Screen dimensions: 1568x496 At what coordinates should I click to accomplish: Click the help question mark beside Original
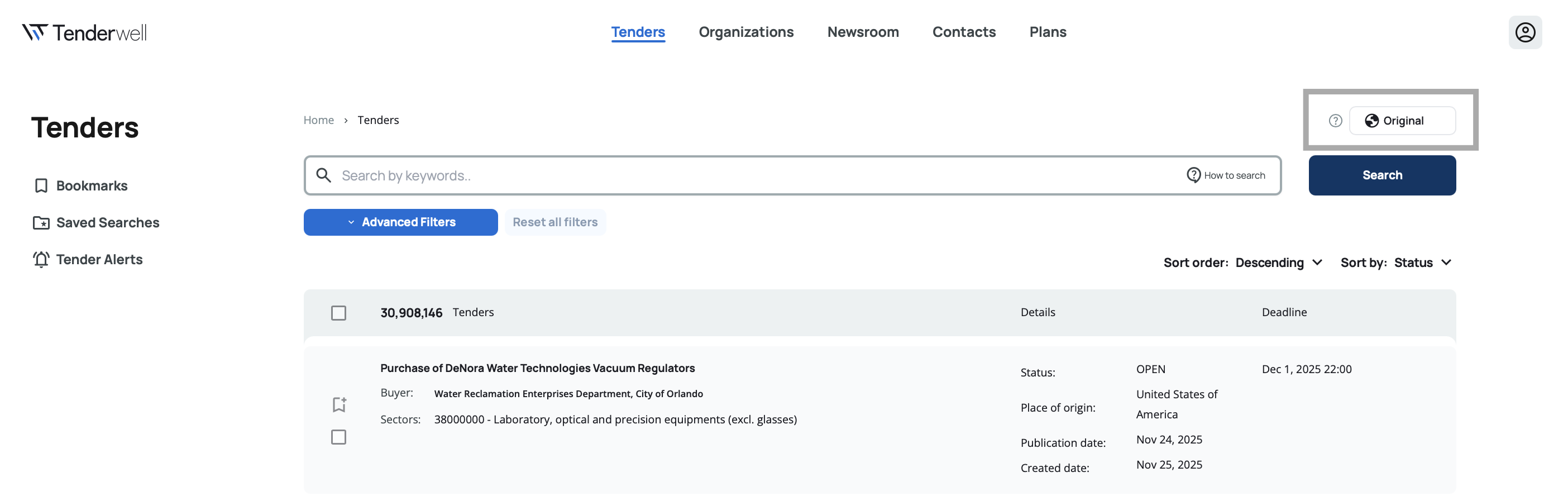coord(1335,121)
